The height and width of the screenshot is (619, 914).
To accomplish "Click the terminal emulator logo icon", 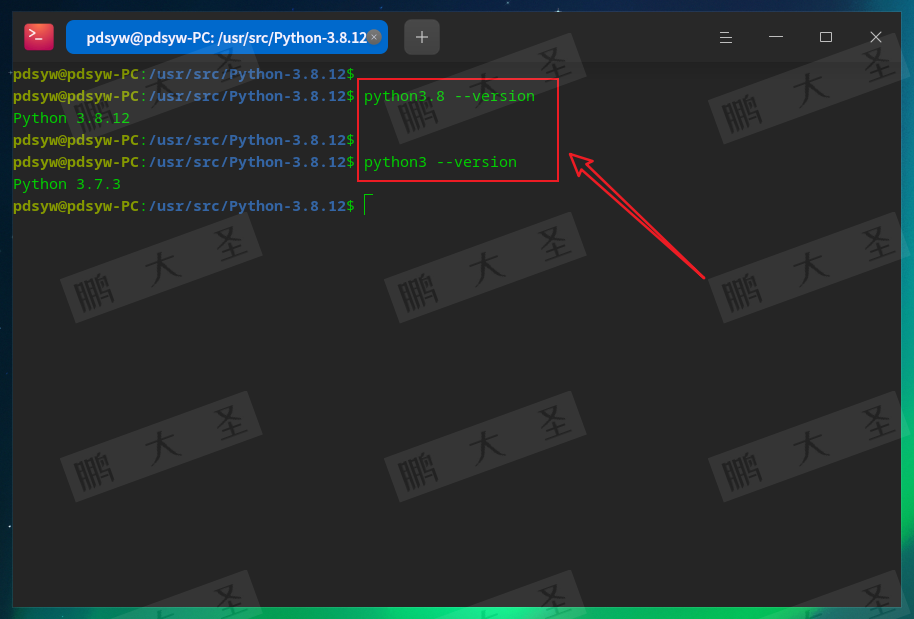I will click(38, 36).
